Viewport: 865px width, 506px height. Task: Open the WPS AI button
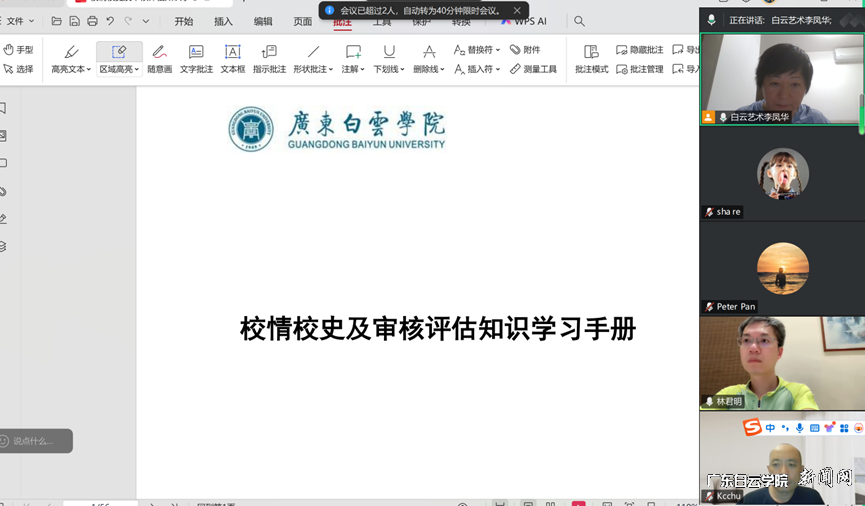pyautogui.click(x=524, y=21)
